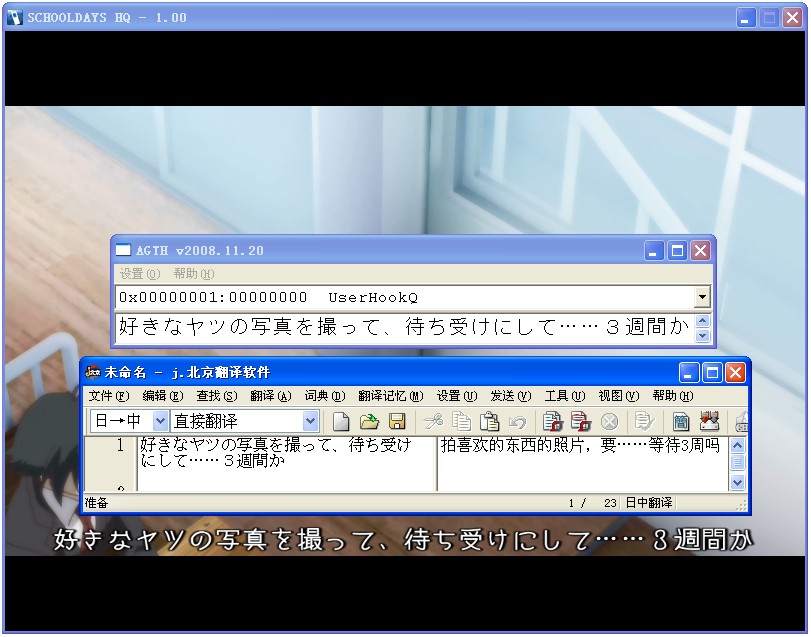Open the 编辑(E) menu
The height and width of the screenshot is (637, 811).
point(163,396)
